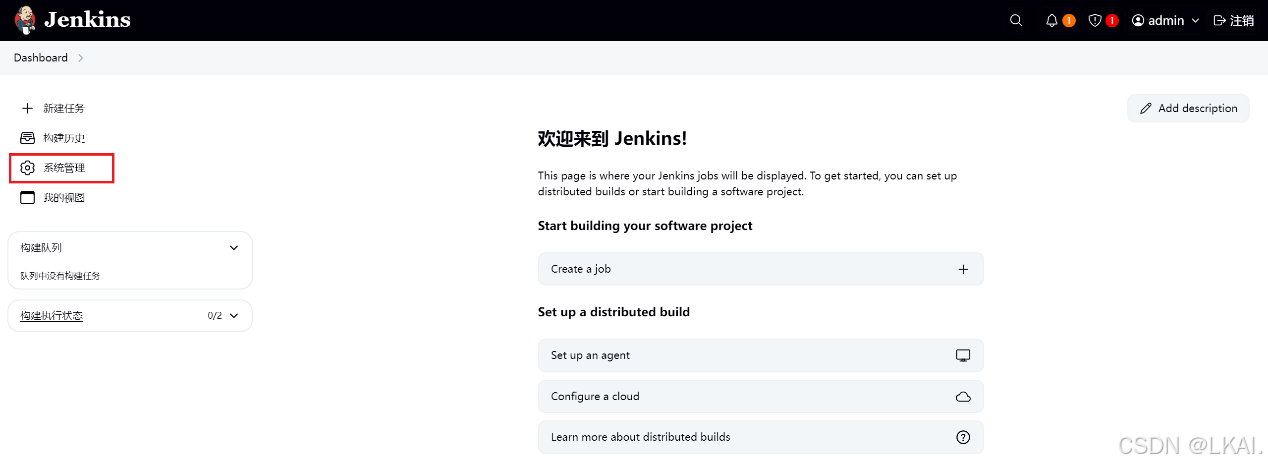Open the security shield warnings icon
This screenshot has width=1268, height=467.
[1095, 20]
